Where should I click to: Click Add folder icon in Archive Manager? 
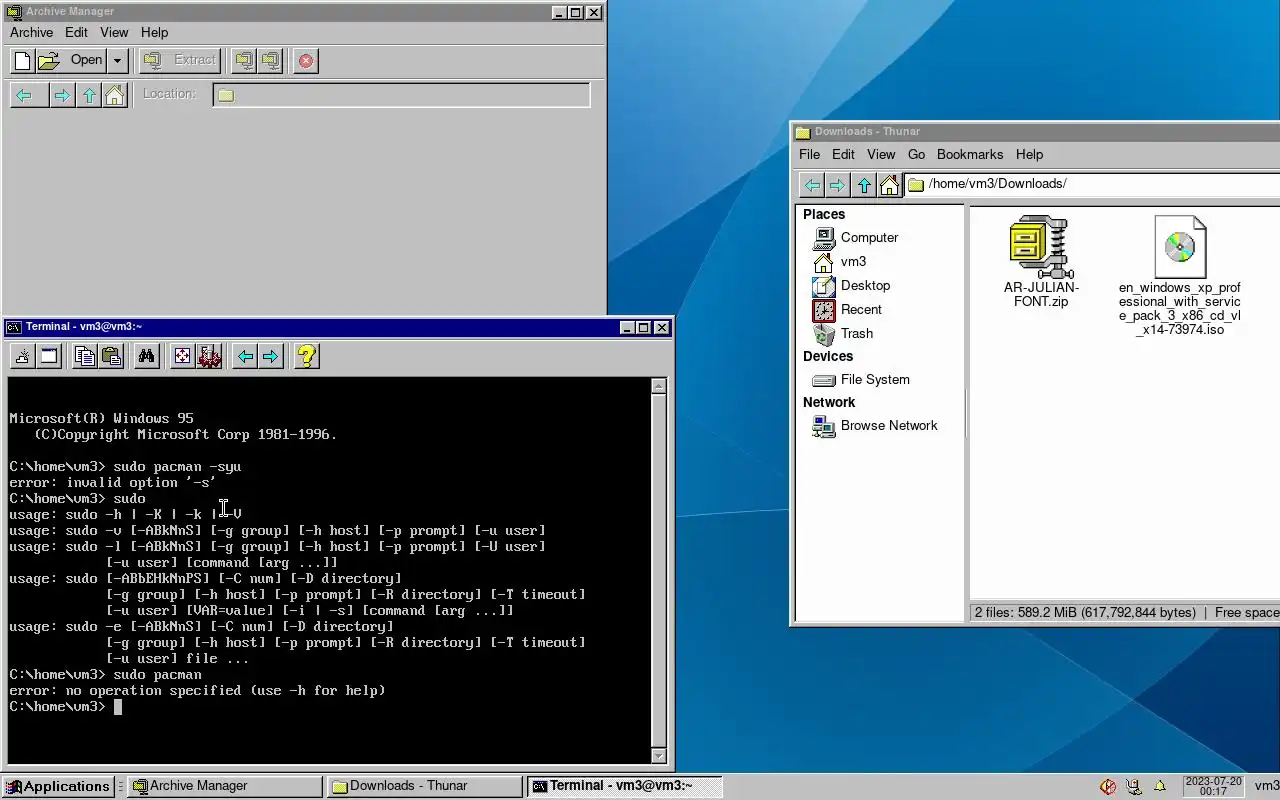tap(270, 60)
